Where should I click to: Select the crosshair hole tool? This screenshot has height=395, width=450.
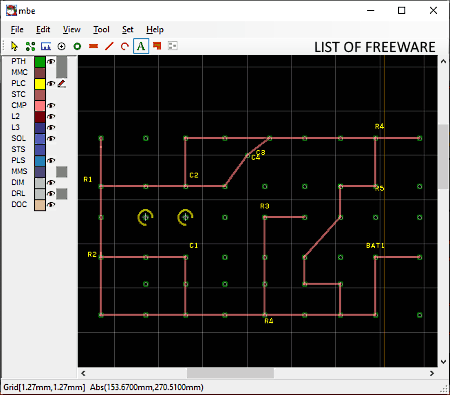[61, 46]
